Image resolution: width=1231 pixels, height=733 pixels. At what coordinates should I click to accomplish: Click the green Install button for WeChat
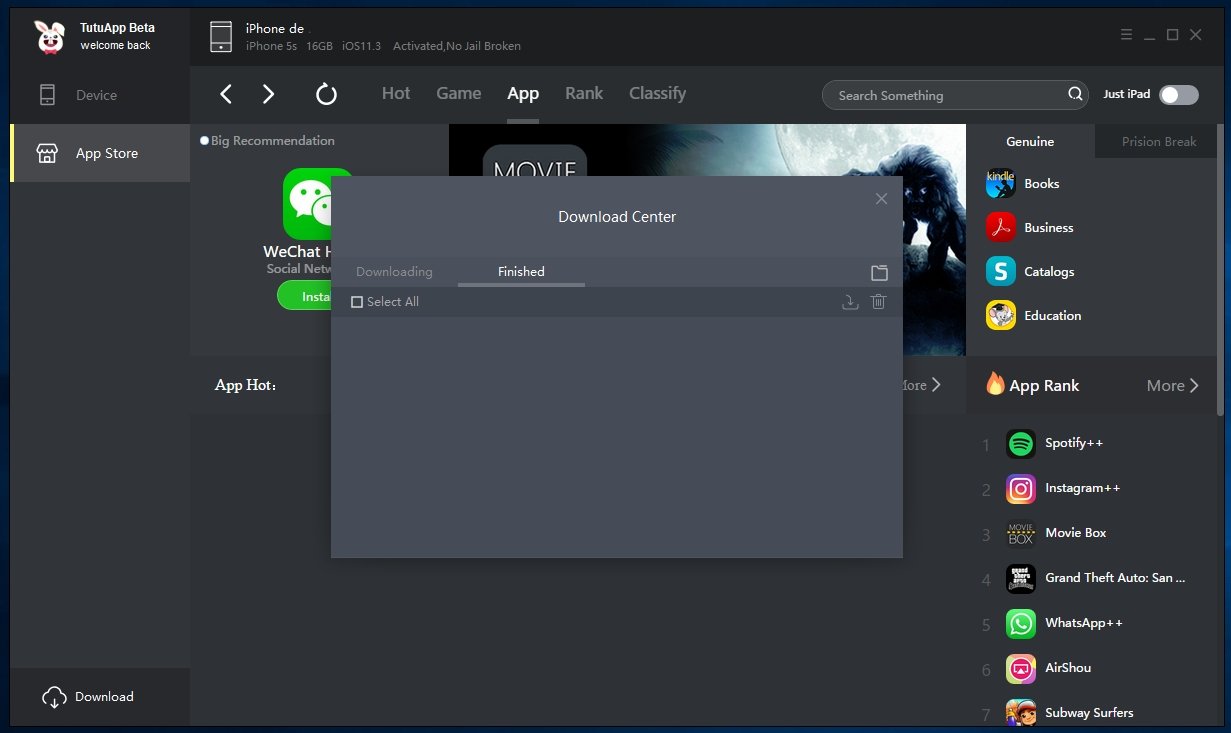(x=304, y=296)
